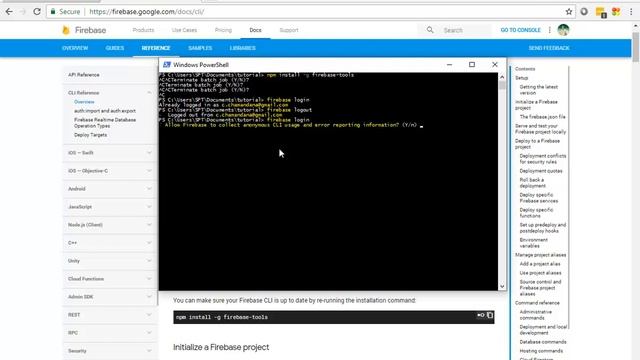Viewport: 640px width, 360px height.
Task: Jump to Initialize a Firebase project
Action: [536, 105]
